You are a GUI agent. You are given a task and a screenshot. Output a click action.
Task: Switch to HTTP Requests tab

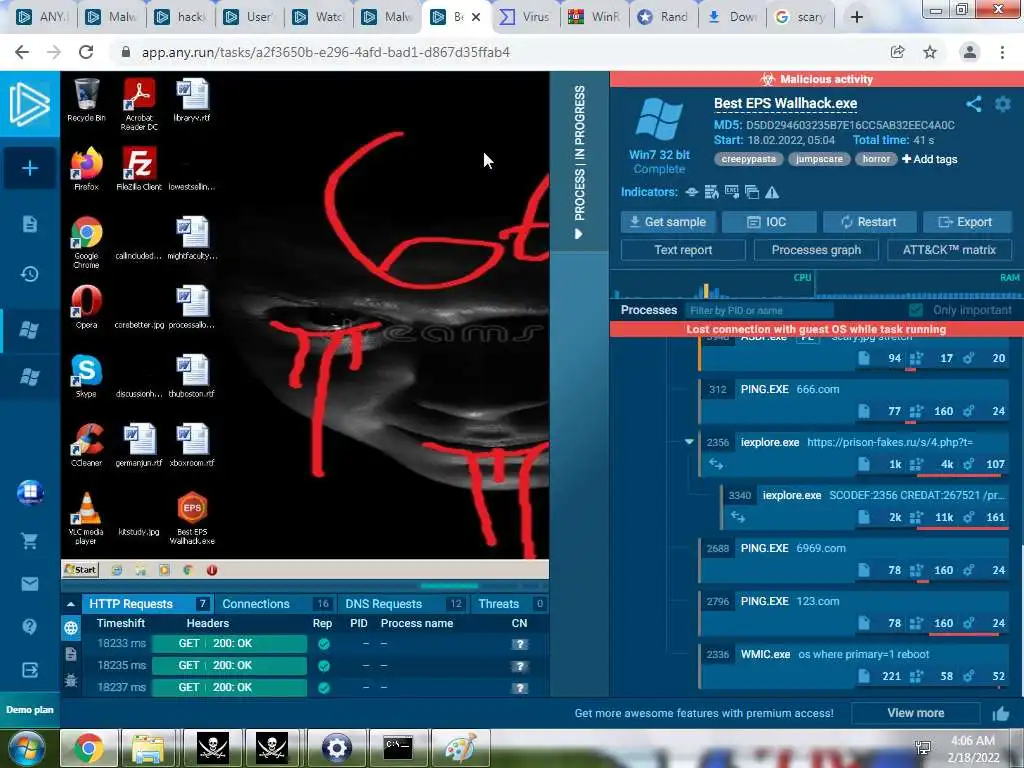coord(148,604)
